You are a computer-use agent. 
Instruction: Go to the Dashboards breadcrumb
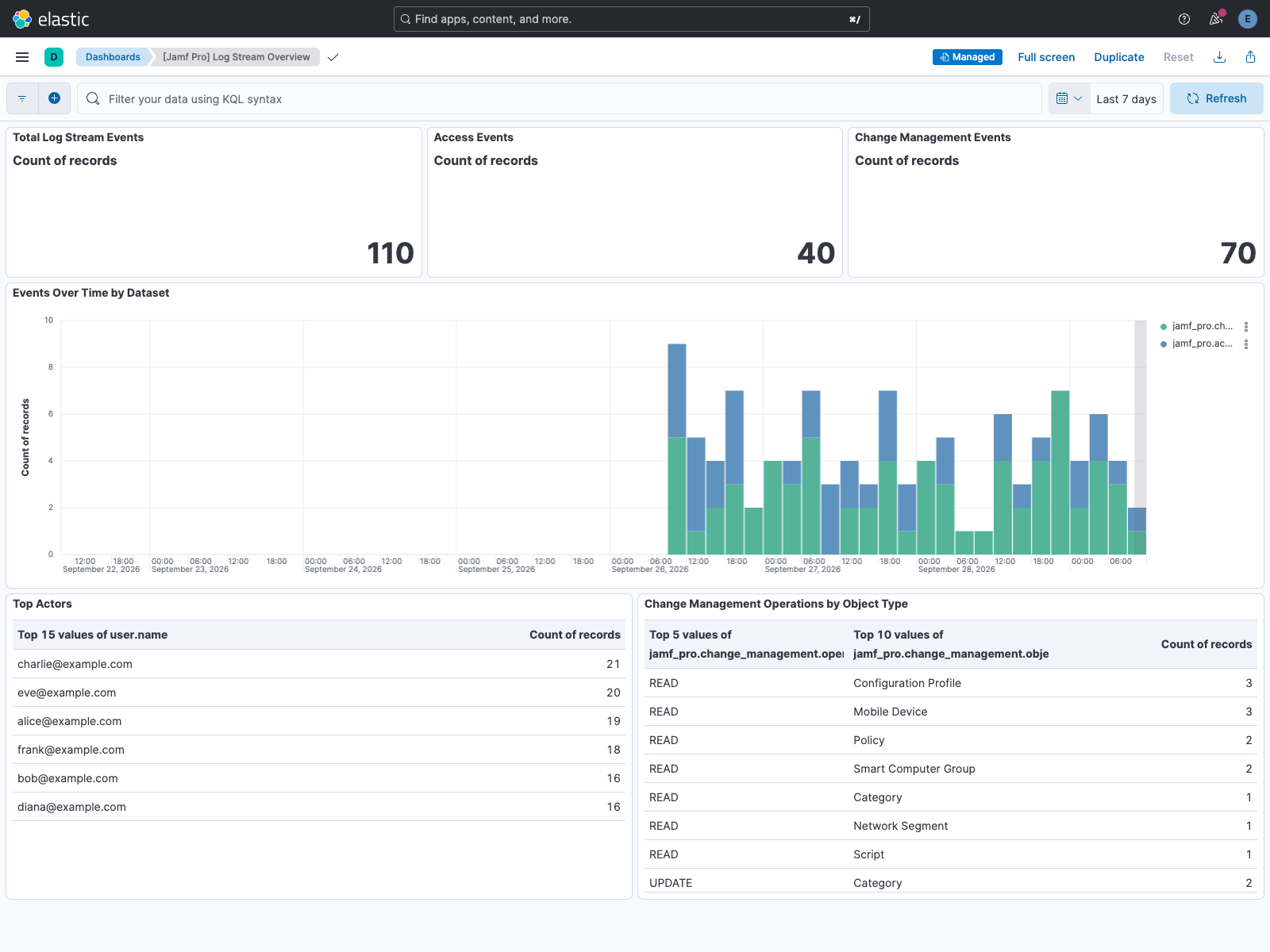click(x=113, y=57)
